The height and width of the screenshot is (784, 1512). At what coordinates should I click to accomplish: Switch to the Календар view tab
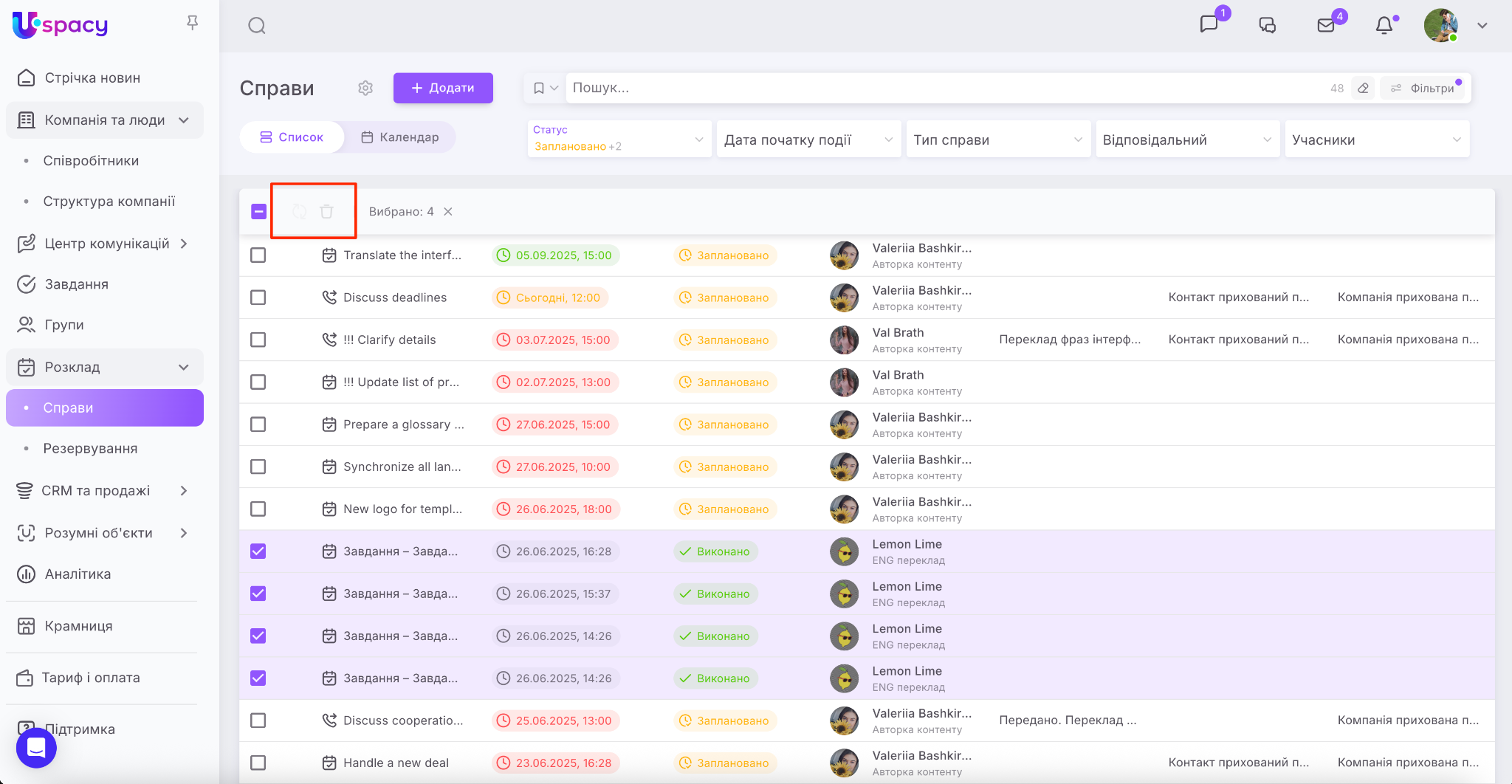click(x=400, y=137)
